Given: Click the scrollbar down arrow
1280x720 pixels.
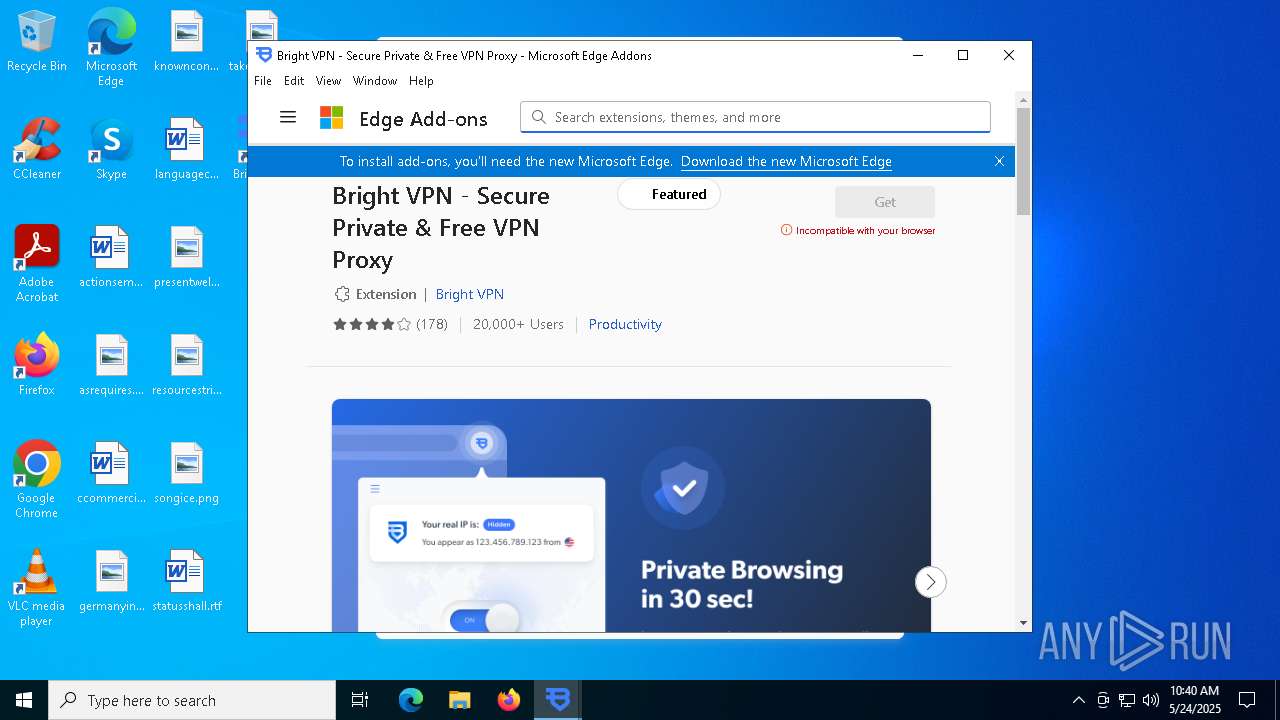Looking at the screenshot, I should [1023, 623].
